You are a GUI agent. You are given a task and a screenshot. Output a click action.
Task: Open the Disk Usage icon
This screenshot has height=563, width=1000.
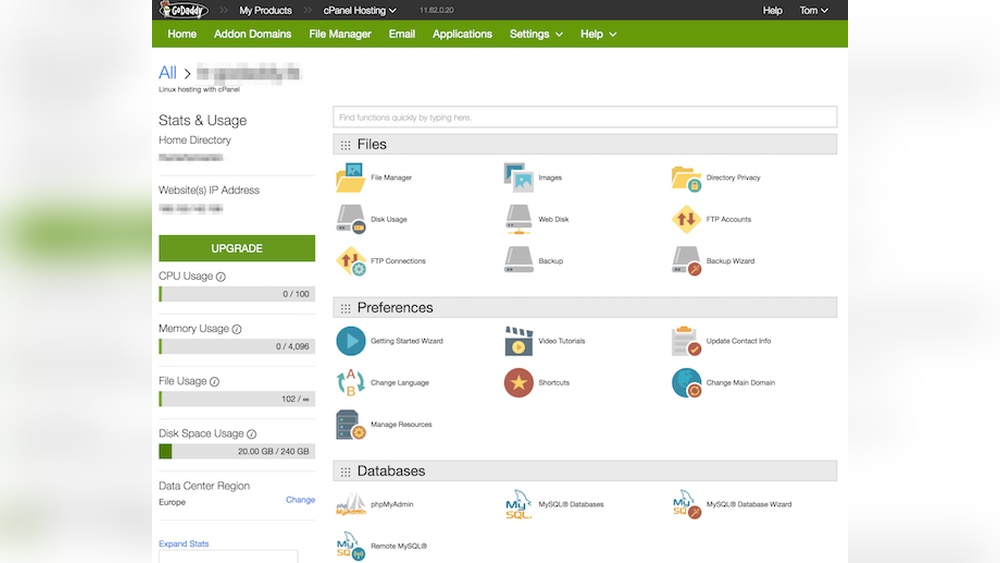pos(350,219)
